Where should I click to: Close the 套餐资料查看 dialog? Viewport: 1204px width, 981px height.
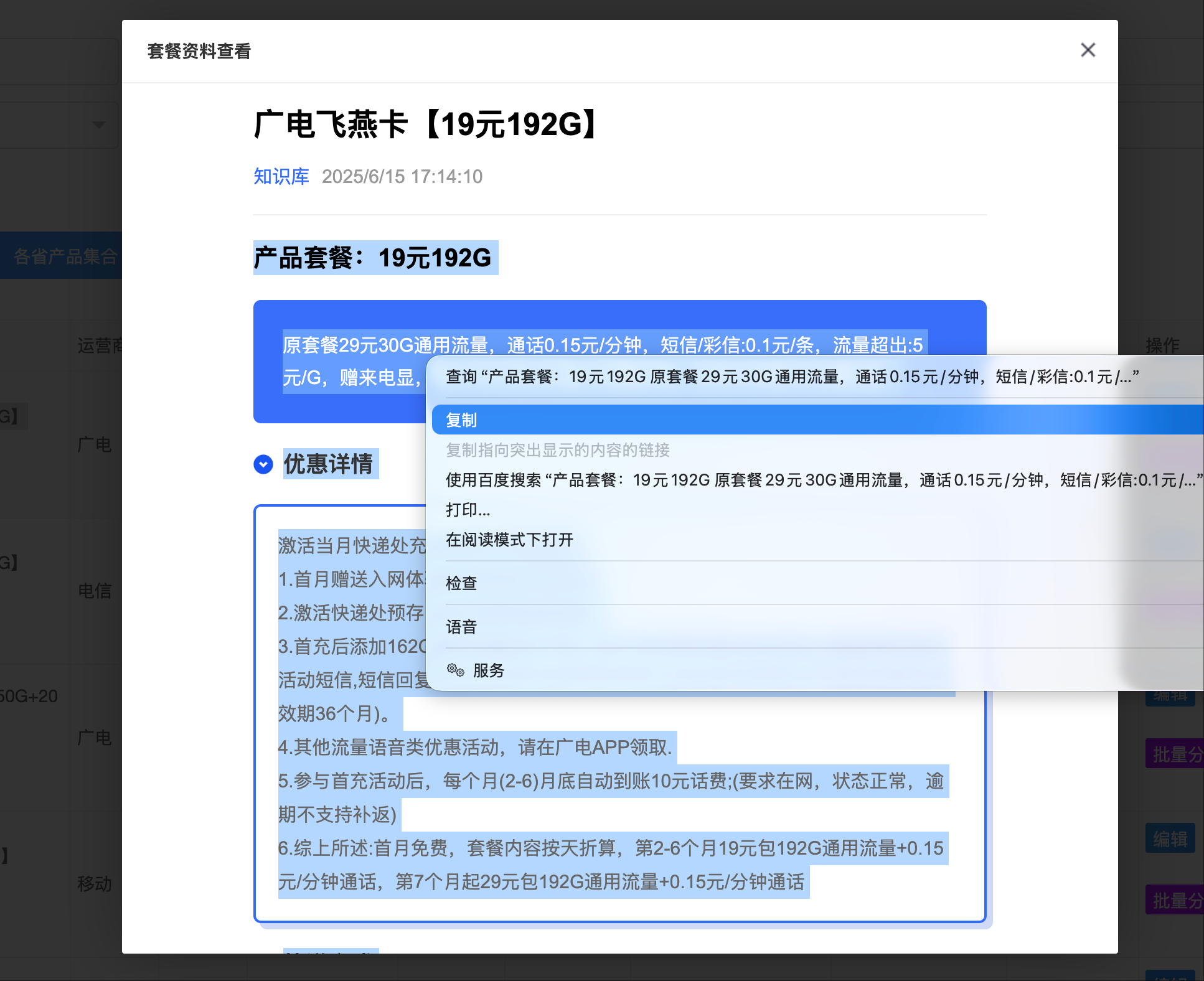1088,50
